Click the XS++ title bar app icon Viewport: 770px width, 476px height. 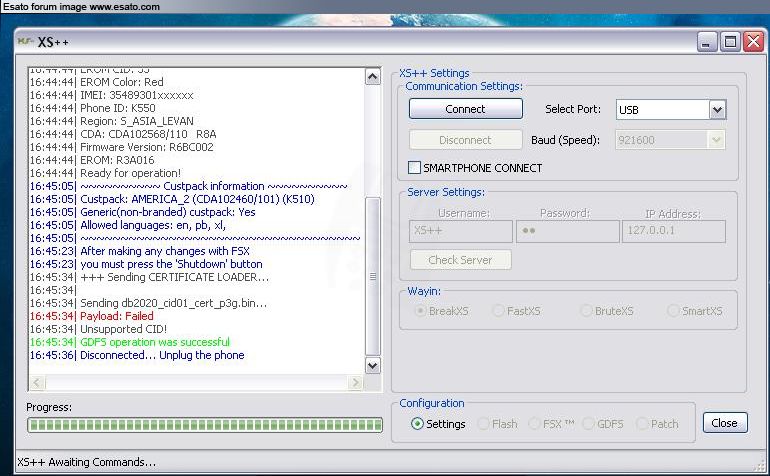[25, 42]
